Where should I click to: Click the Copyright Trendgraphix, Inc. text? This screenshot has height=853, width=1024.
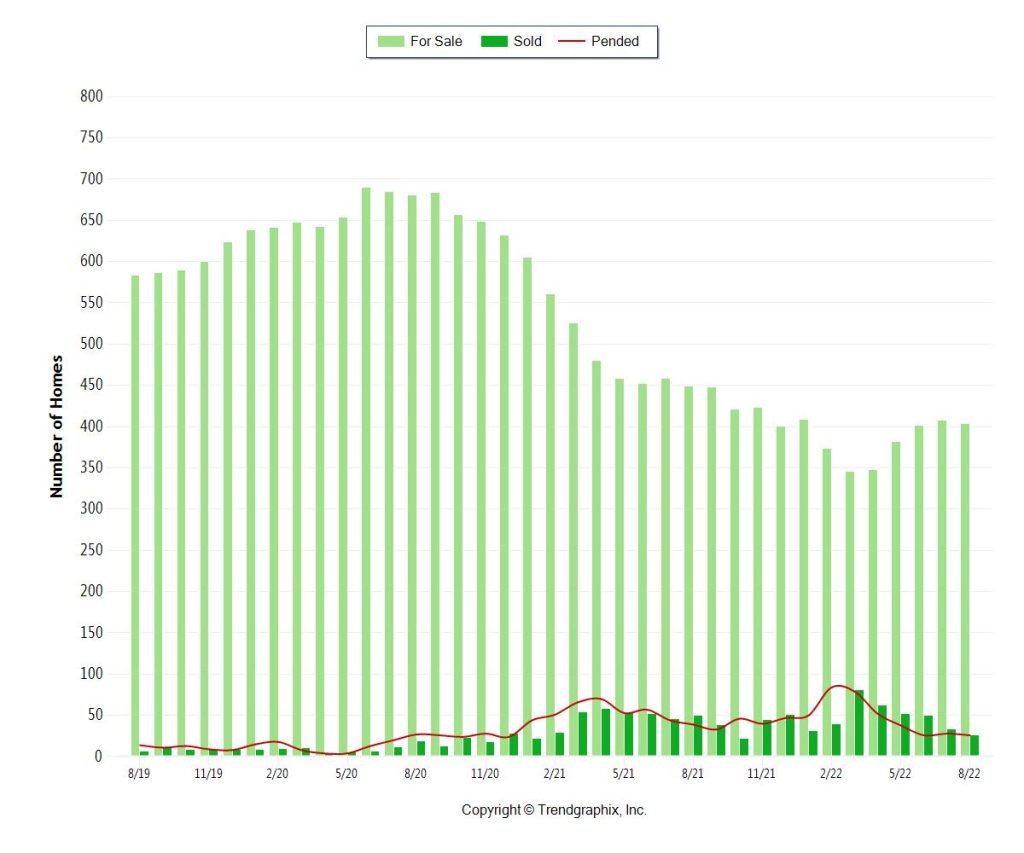coord(554,810)
